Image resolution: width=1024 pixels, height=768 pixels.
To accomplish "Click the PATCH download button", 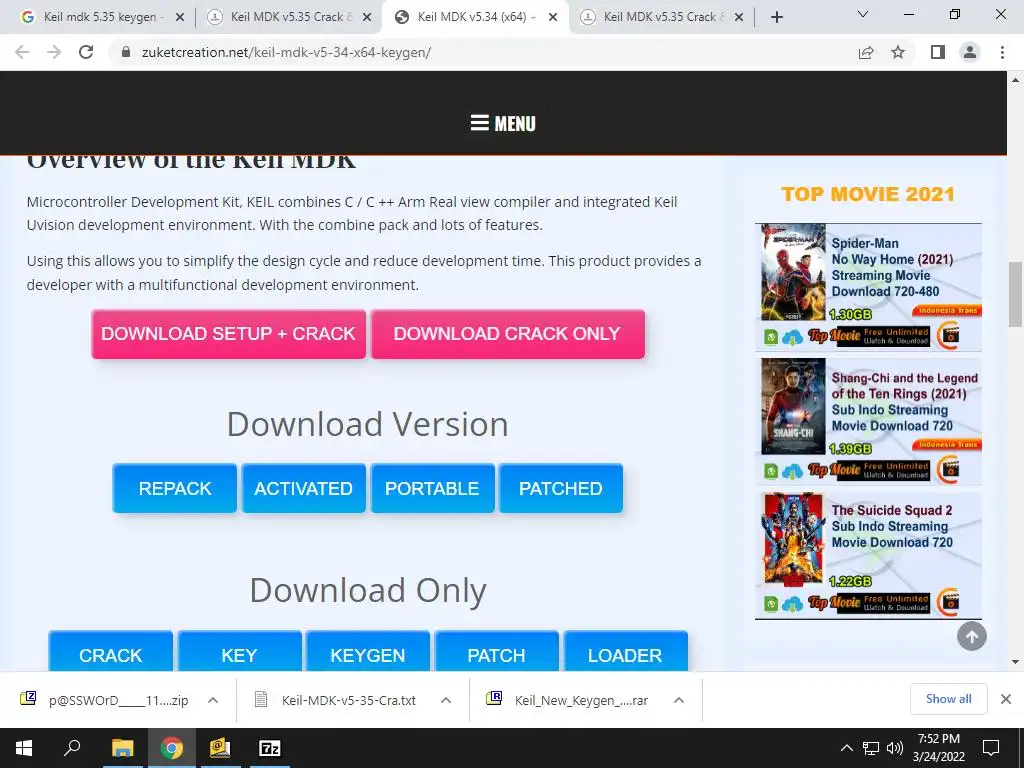I will [497, 651].
